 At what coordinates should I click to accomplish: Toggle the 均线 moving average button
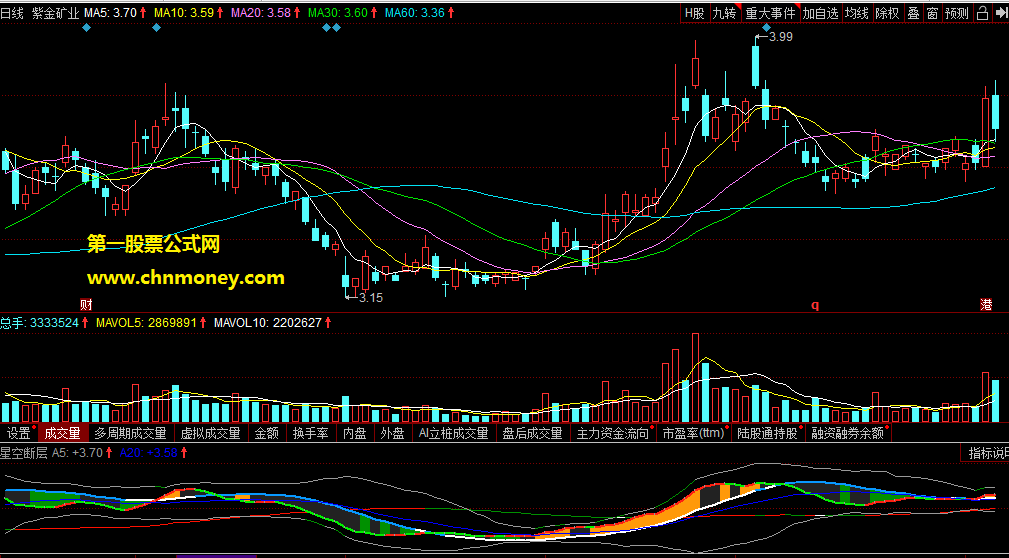point(857,13)
